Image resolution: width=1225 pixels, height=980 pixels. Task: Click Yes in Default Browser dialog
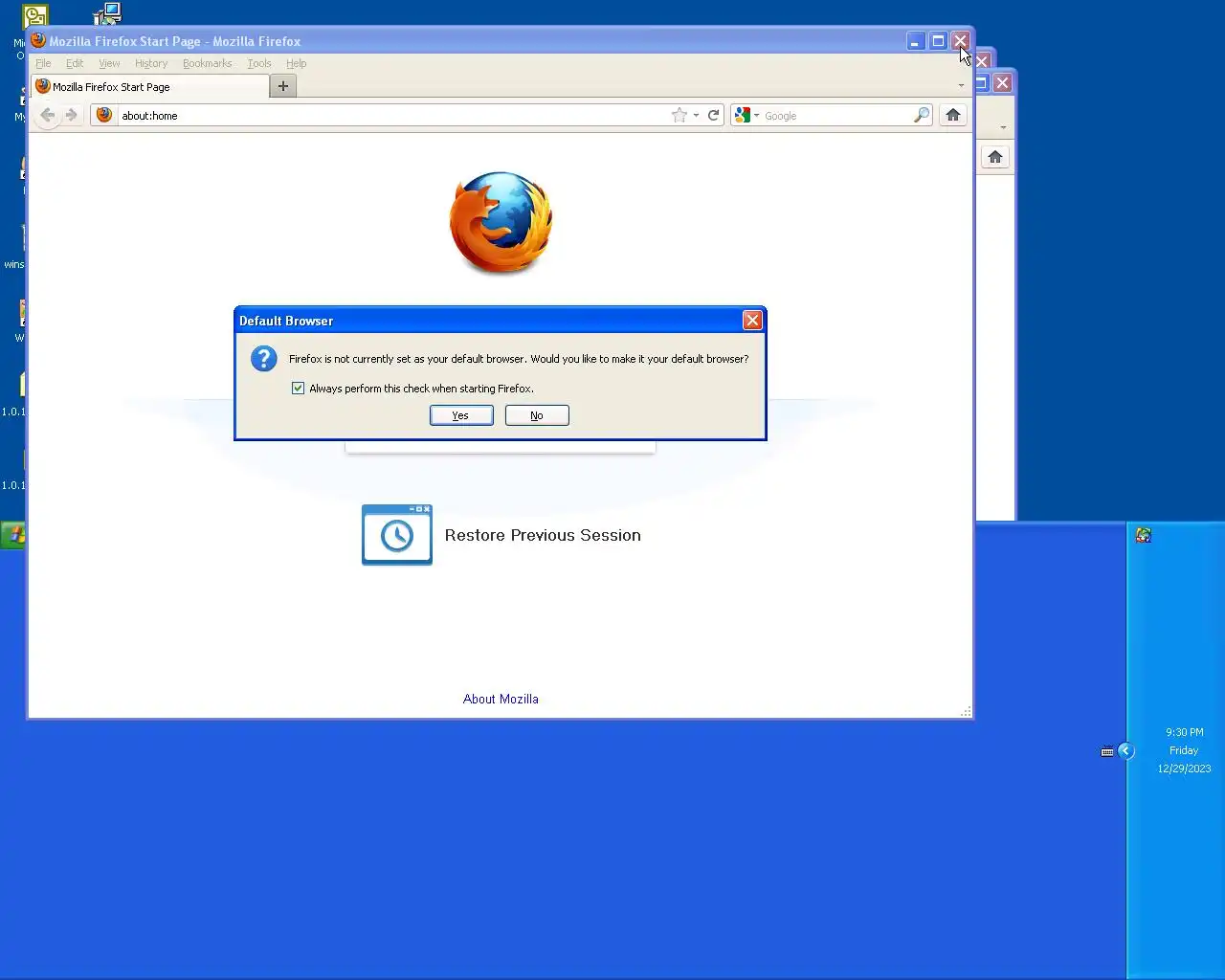[461, 415]
